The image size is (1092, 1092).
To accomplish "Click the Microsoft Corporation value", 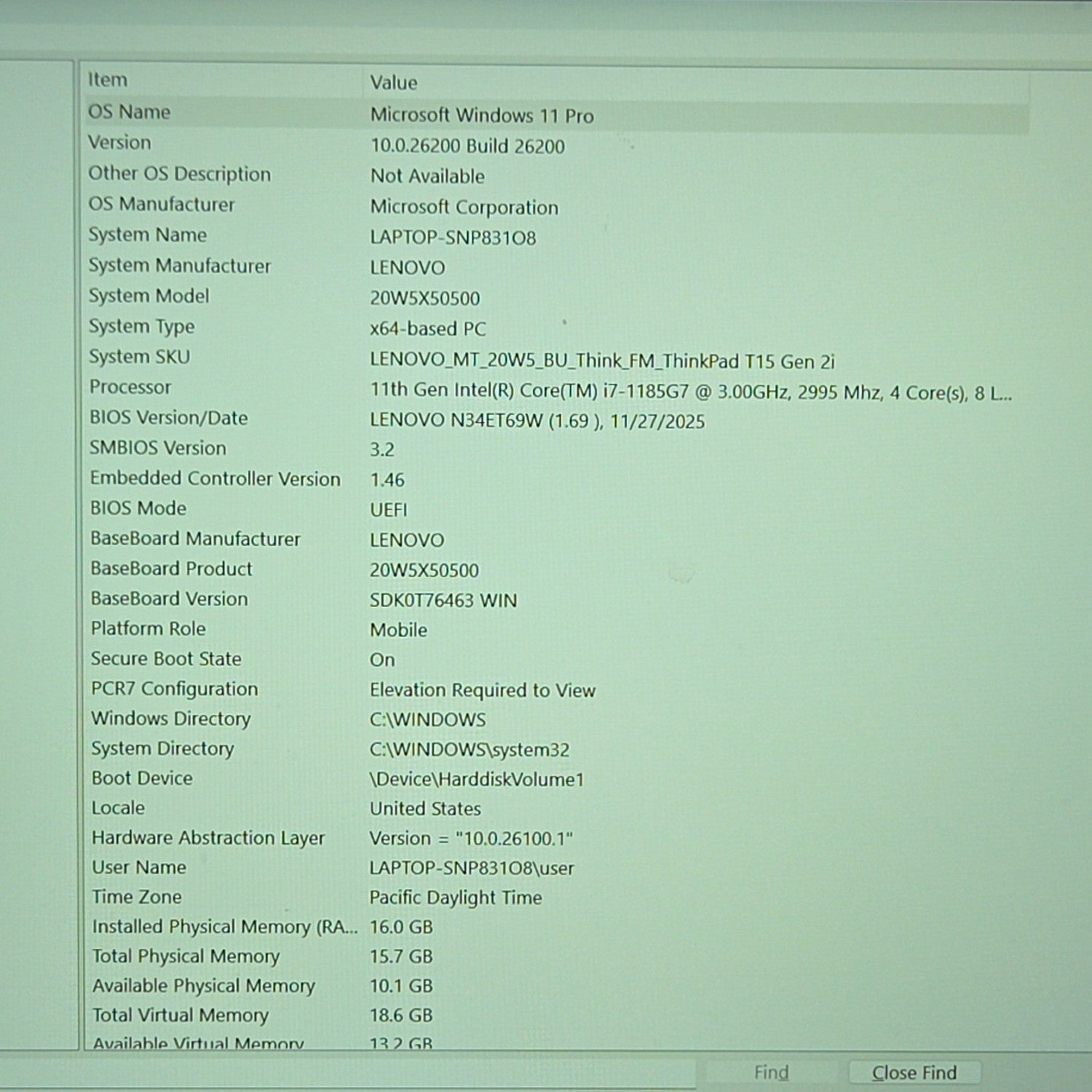I will [x=464, y=207].
